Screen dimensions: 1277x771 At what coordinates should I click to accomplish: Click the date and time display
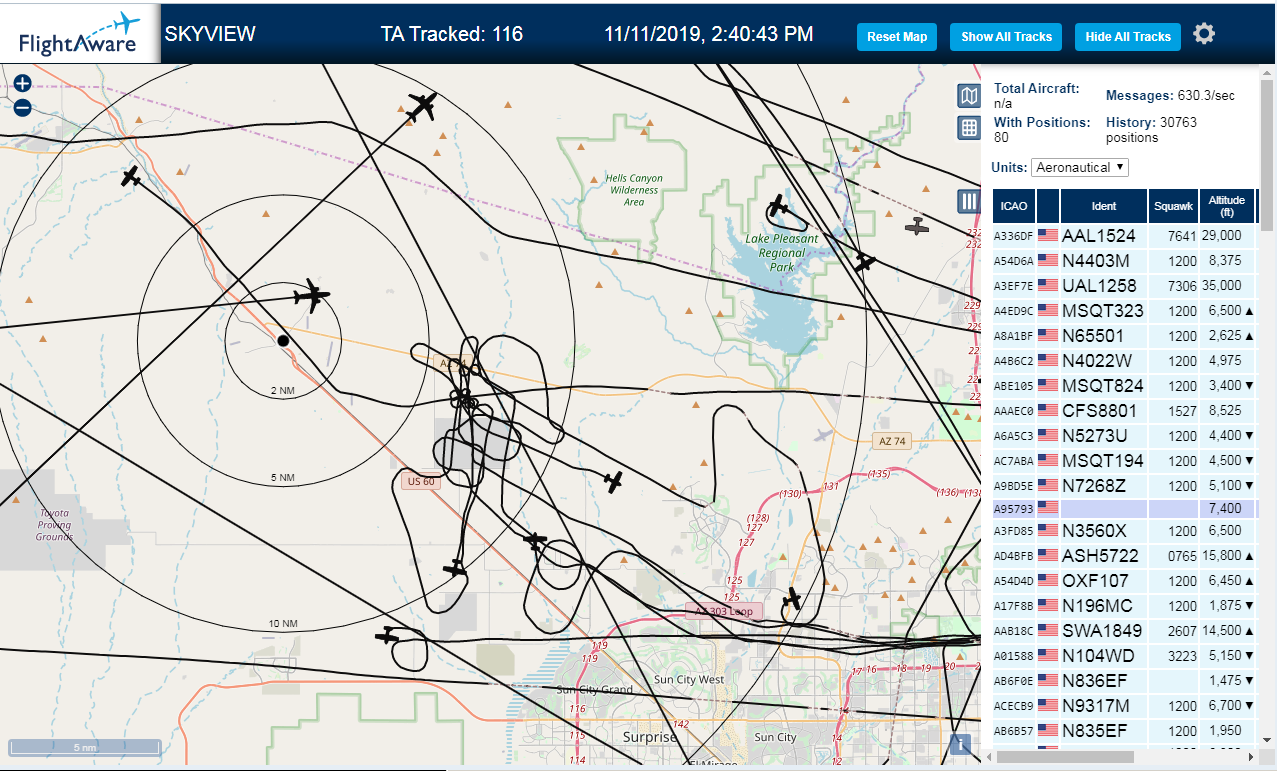(x=708, y=34)
